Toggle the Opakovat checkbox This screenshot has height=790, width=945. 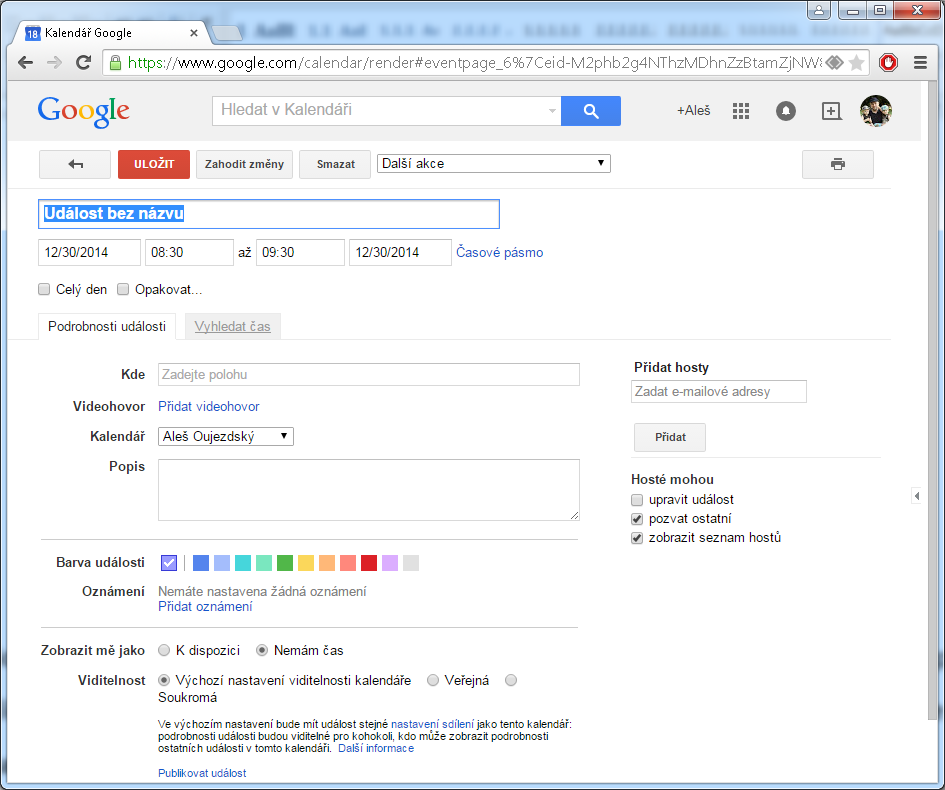tap(123, 289)
